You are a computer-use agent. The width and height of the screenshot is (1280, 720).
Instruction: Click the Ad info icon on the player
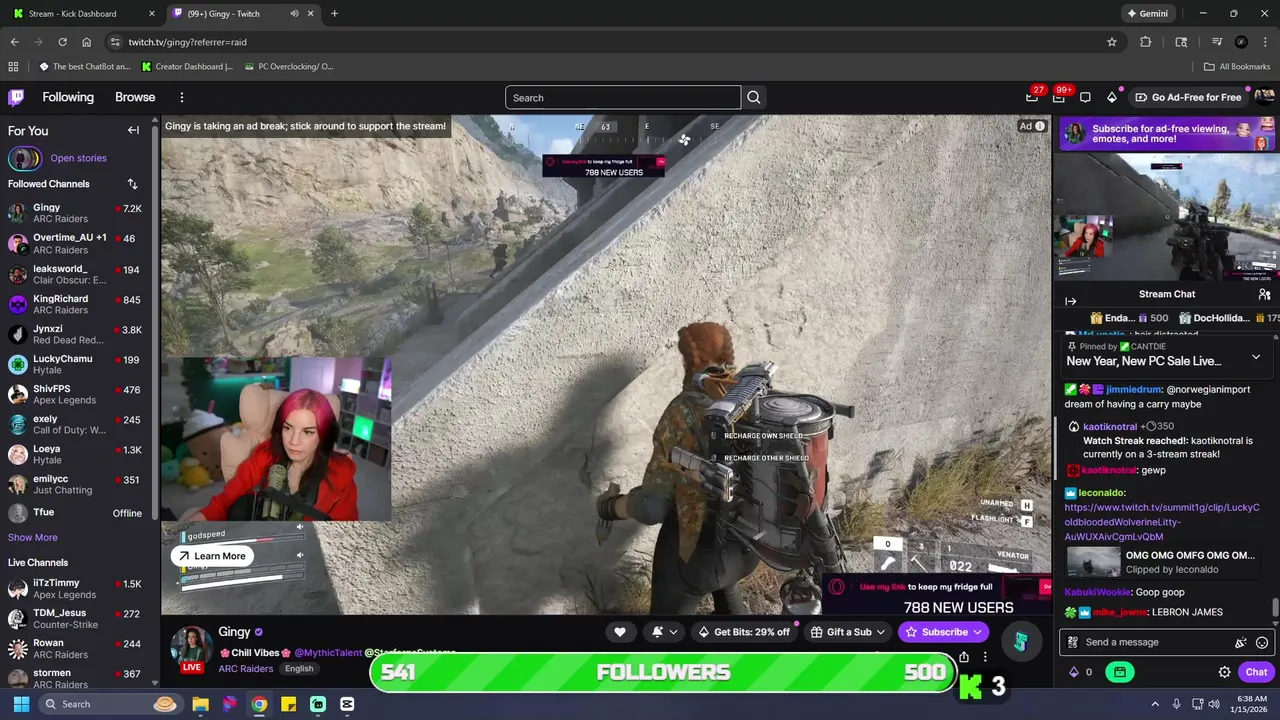pos(1040,126)
